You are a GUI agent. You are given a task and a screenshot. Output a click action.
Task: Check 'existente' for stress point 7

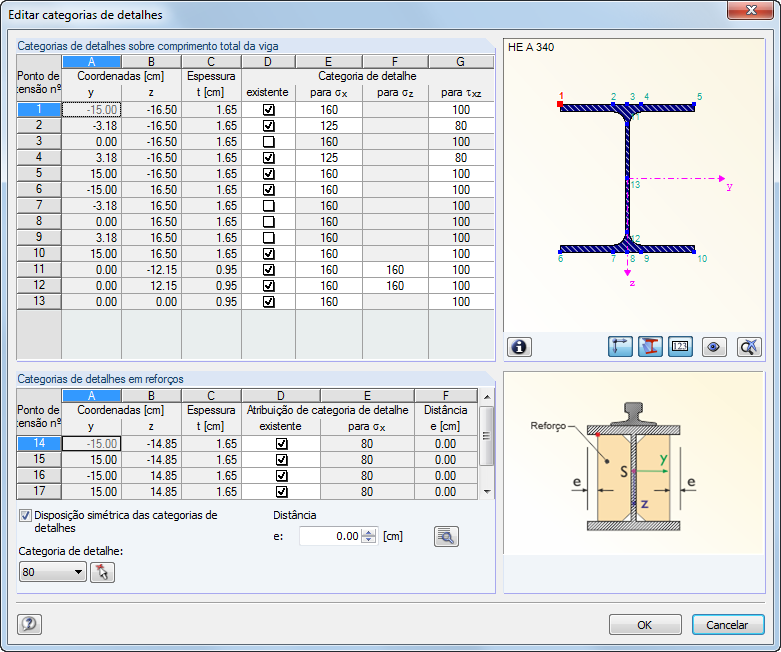click(268, 206)
